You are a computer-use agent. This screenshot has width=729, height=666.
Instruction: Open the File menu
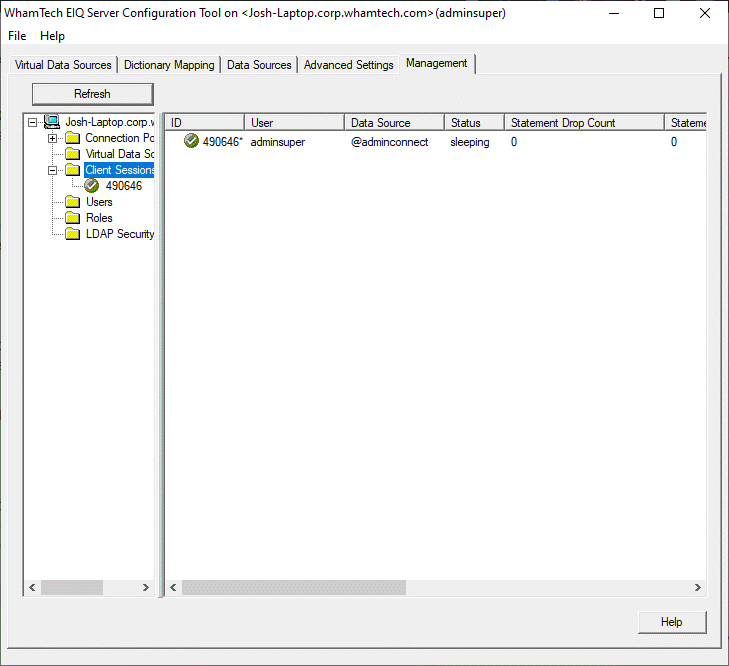coord(17,36)
